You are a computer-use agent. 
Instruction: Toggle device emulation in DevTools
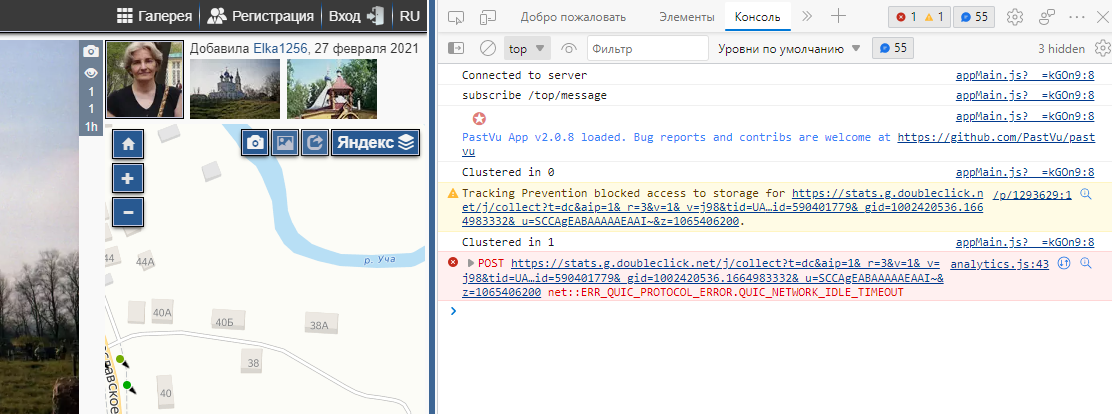point(488,17)
